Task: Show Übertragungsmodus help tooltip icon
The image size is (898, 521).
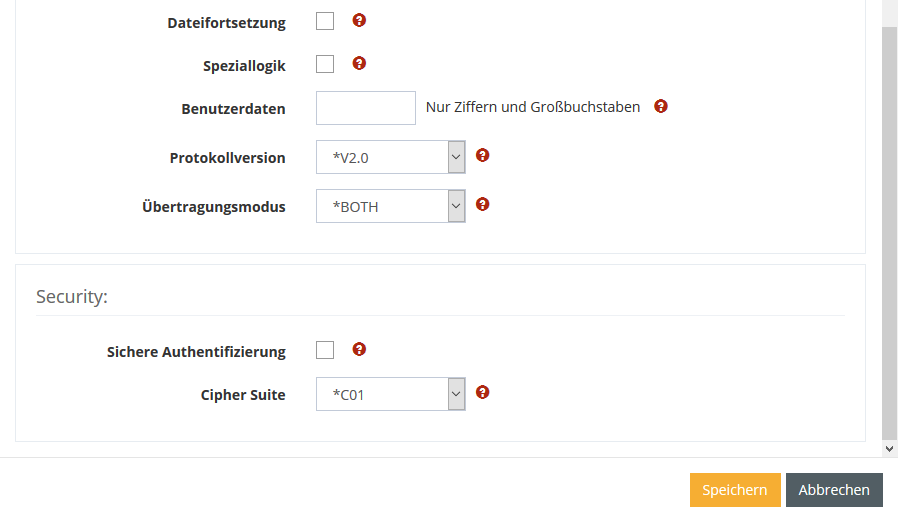Action: 483,204
